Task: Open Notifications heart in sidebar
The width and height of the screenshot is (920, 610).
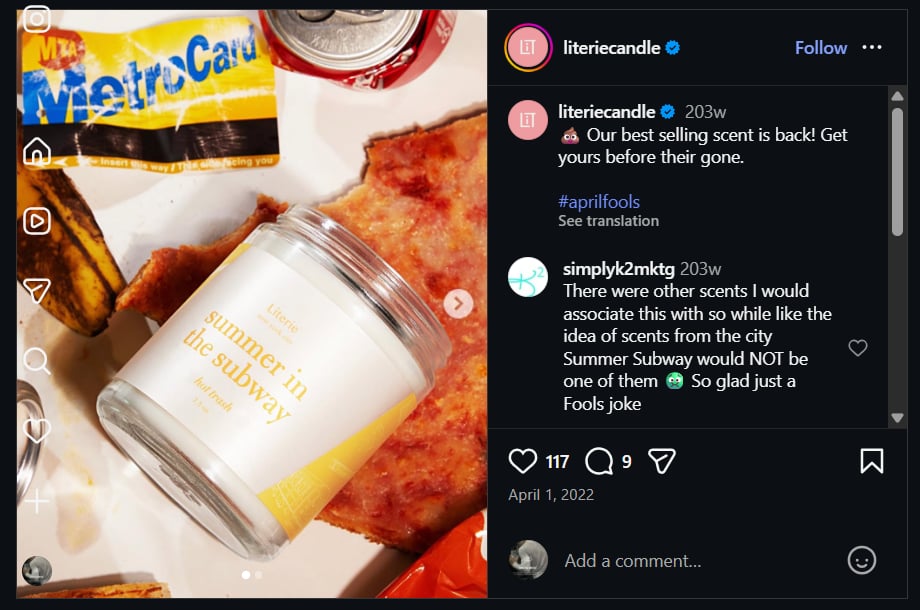Action: point(37,431)
